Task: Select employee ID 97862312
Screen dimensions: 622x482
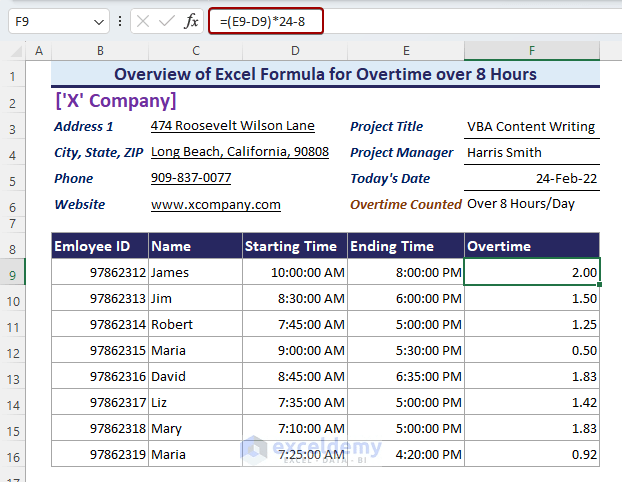Action: pos(100,272)
